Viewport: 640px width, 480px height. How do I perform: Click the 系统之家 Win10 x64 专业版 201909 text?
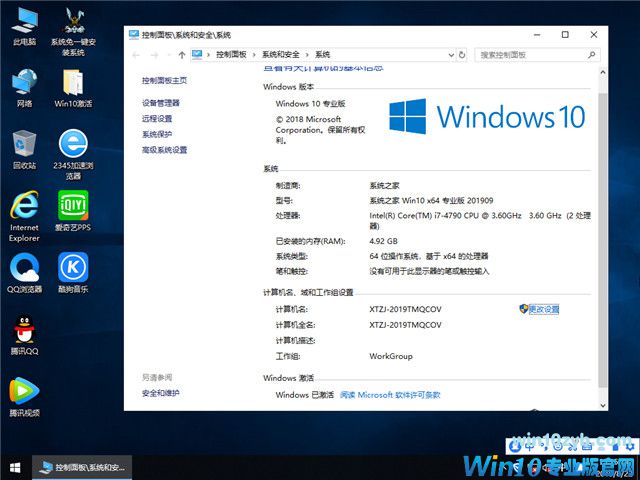pyautogui.click(x=431, y=200)
